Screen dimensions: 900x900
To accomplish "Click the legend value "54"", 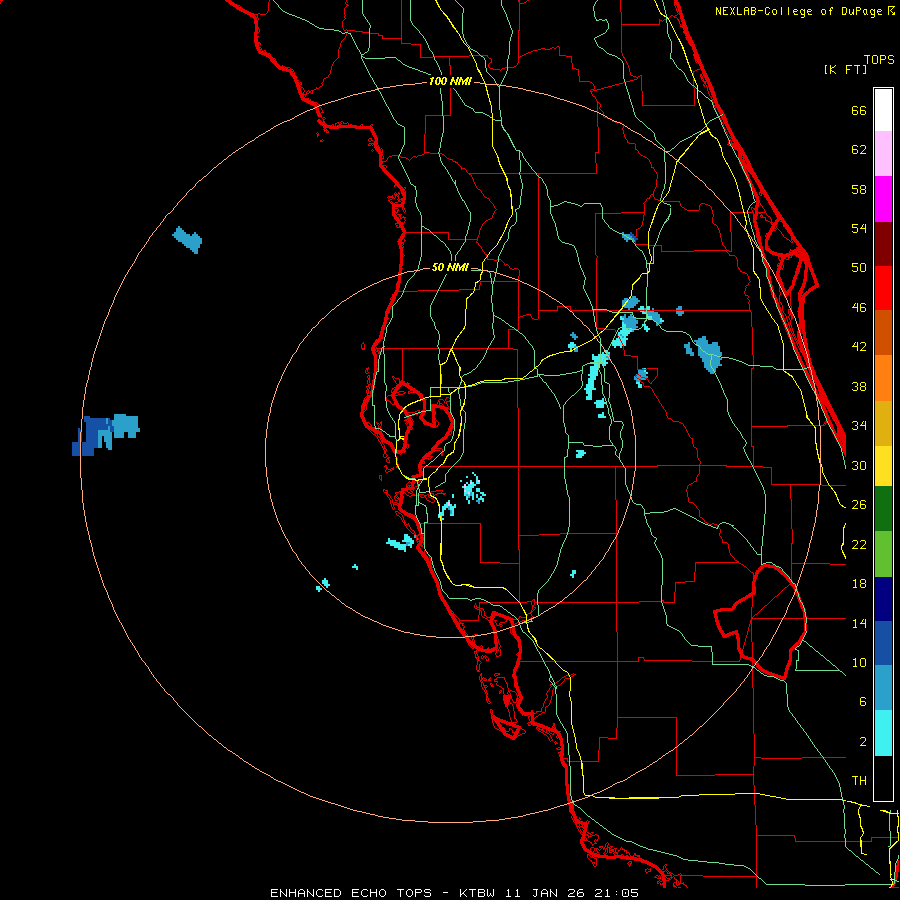I will coord(859,228).
